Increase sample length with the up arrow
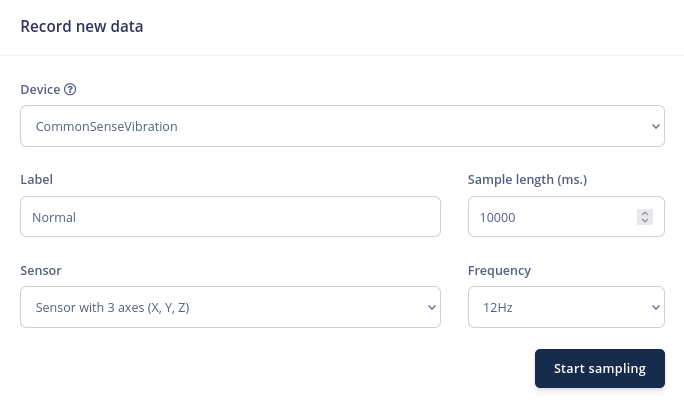The height and width of the screenshot is (408, 684). tap(645, 212)
